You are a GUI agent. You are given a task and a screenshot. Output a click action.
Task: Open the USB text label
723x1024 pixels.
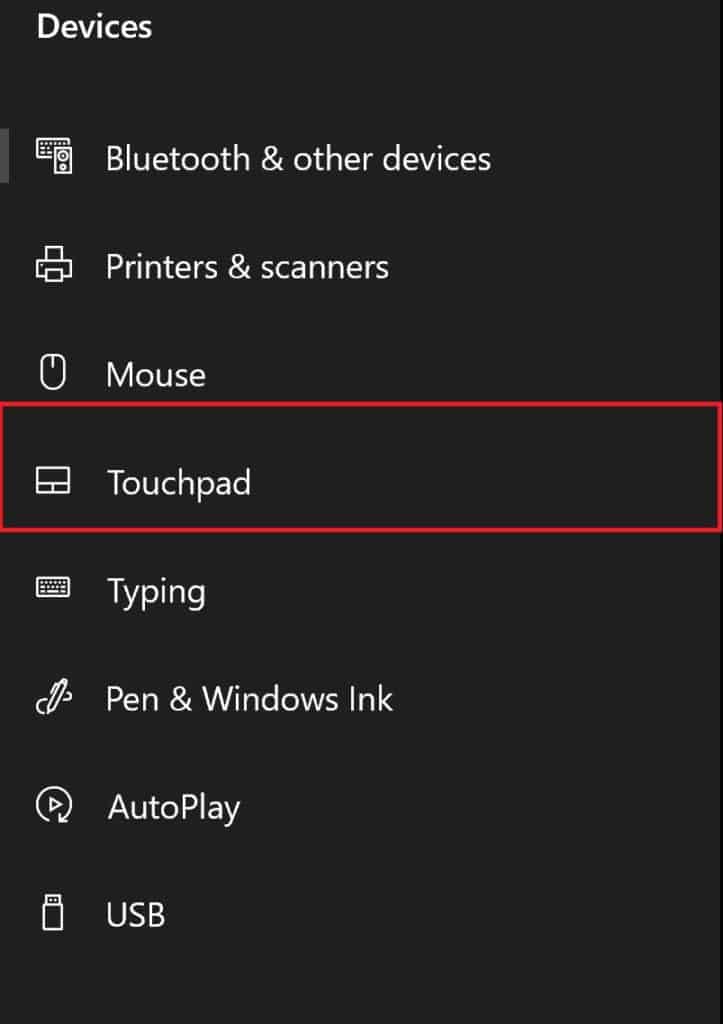[135, 914]
